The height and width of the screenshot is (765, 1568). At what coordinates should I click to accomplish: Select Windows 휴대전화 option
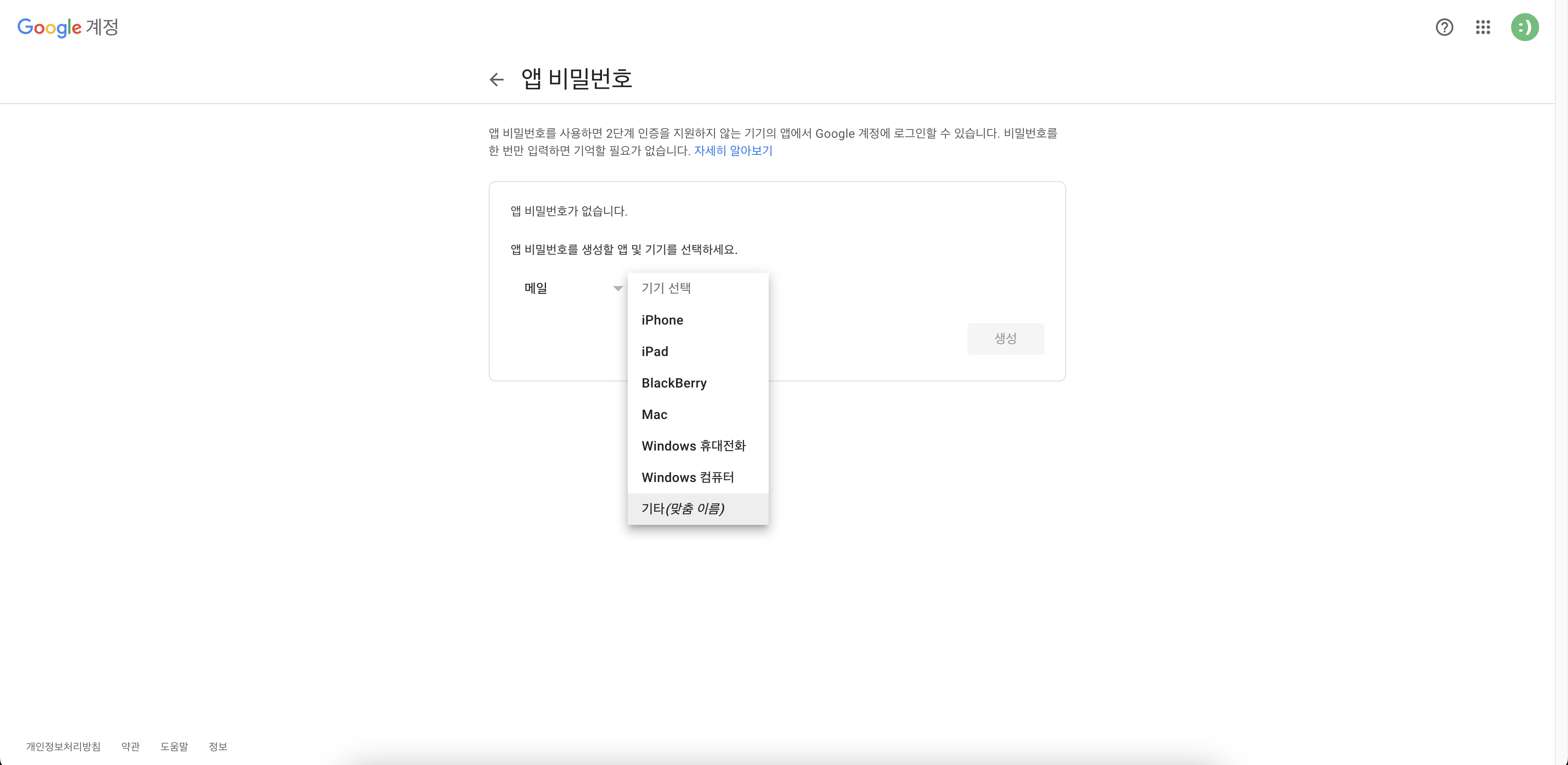click(694, 446)
